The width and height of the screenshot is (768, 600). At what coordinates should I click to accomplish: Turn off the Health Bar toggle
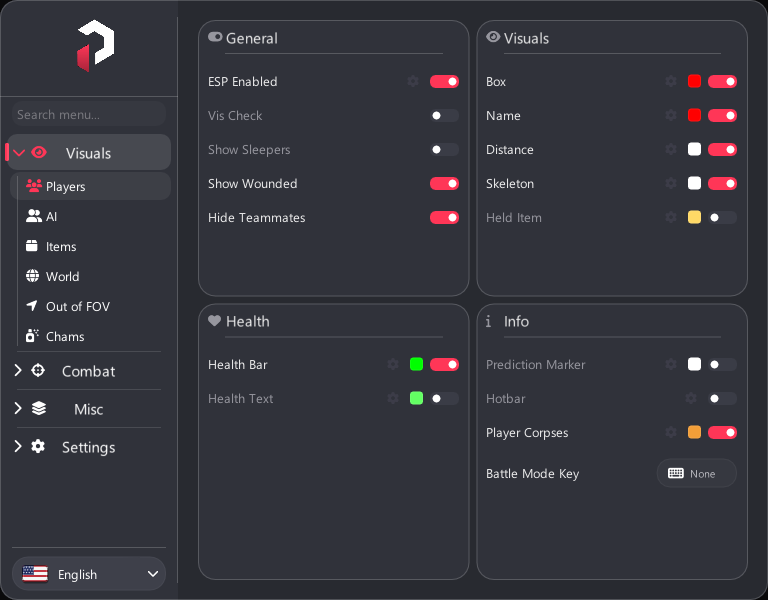pos(444,364)
